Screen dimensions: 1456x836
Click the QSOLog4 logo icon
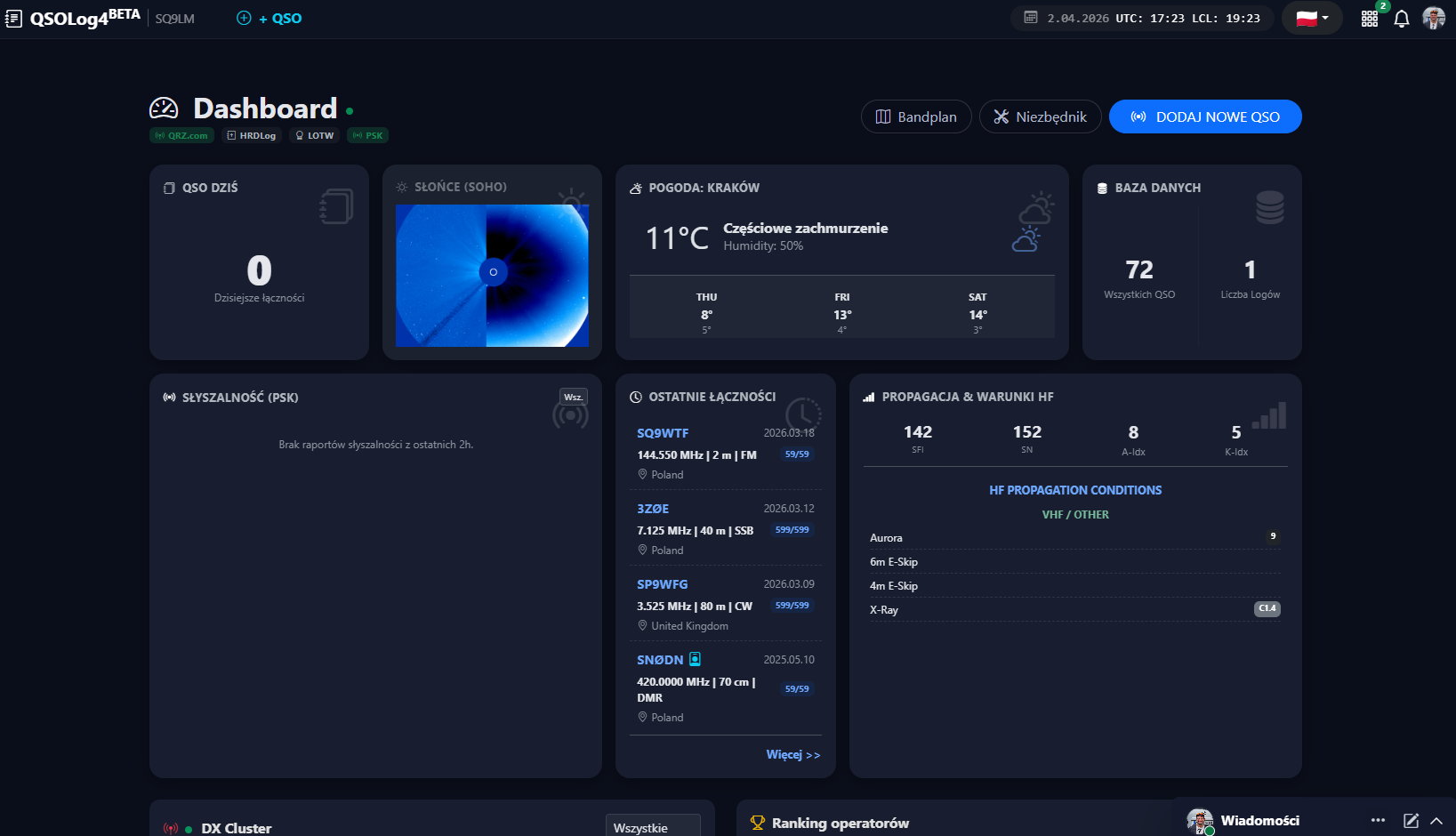coord(13,19)
